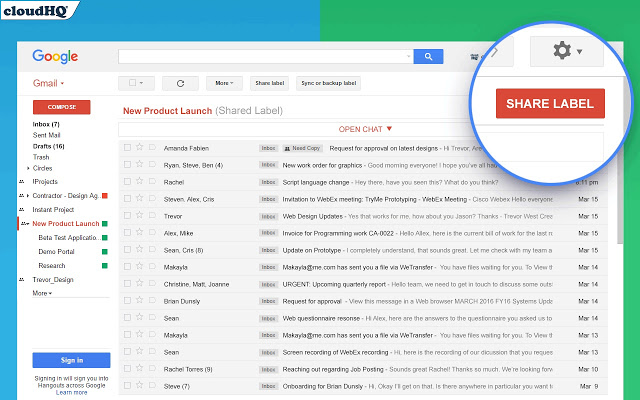Star the Amanda Fabien email
This screenshot has height=400, width=640.
click(140, 147)
